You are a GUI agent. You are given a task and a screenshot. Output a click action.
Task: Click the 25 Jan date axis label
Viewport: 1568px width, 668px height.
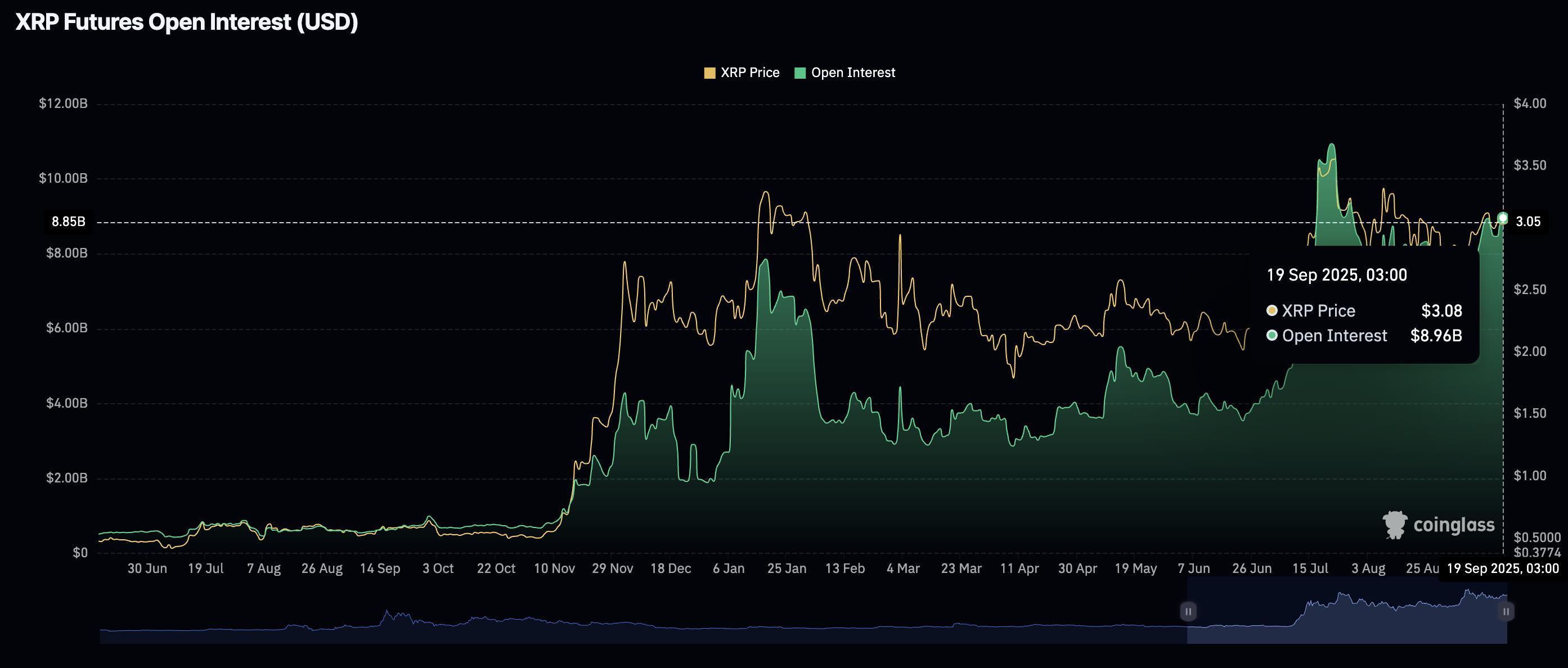788,567
